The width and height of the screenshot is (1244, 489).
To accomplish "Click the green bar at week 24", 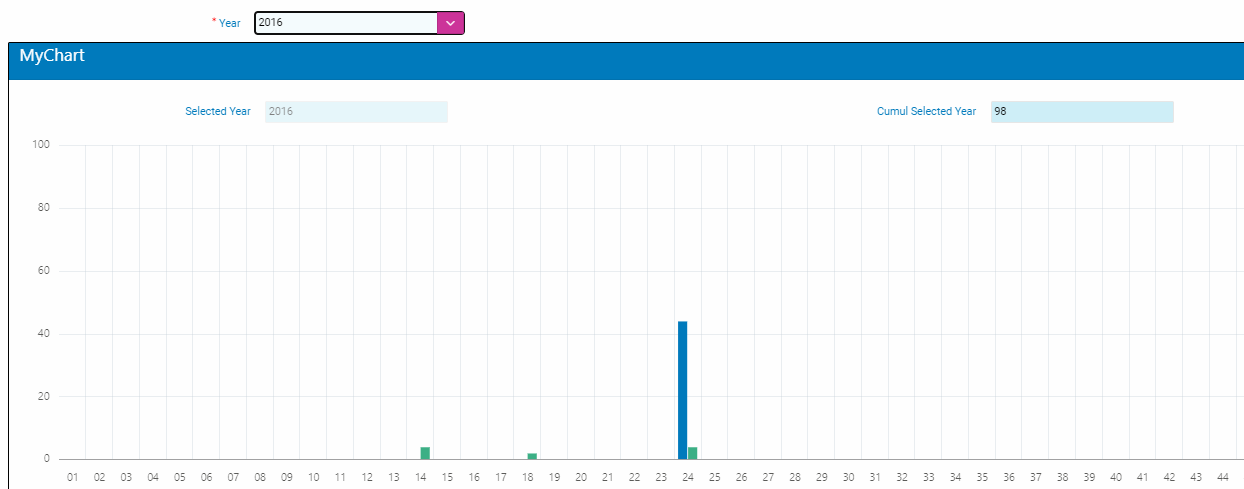I will (692, 453).
